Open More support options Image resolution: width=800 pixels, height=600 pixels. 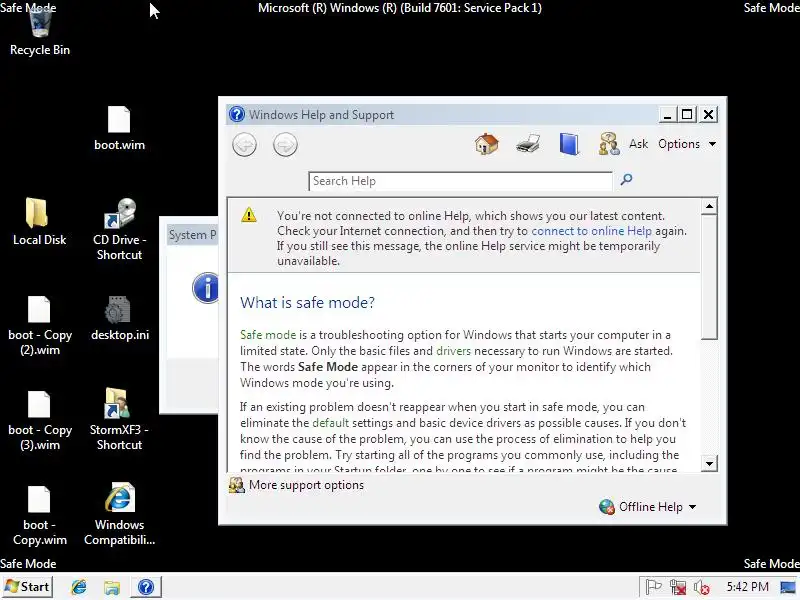click(296, 485)
